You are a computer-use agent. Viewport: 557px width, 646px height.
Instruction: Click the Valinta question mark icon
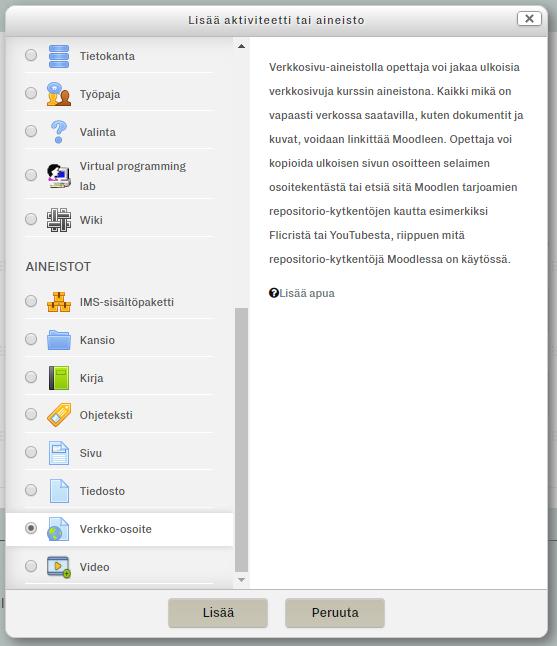59,132
